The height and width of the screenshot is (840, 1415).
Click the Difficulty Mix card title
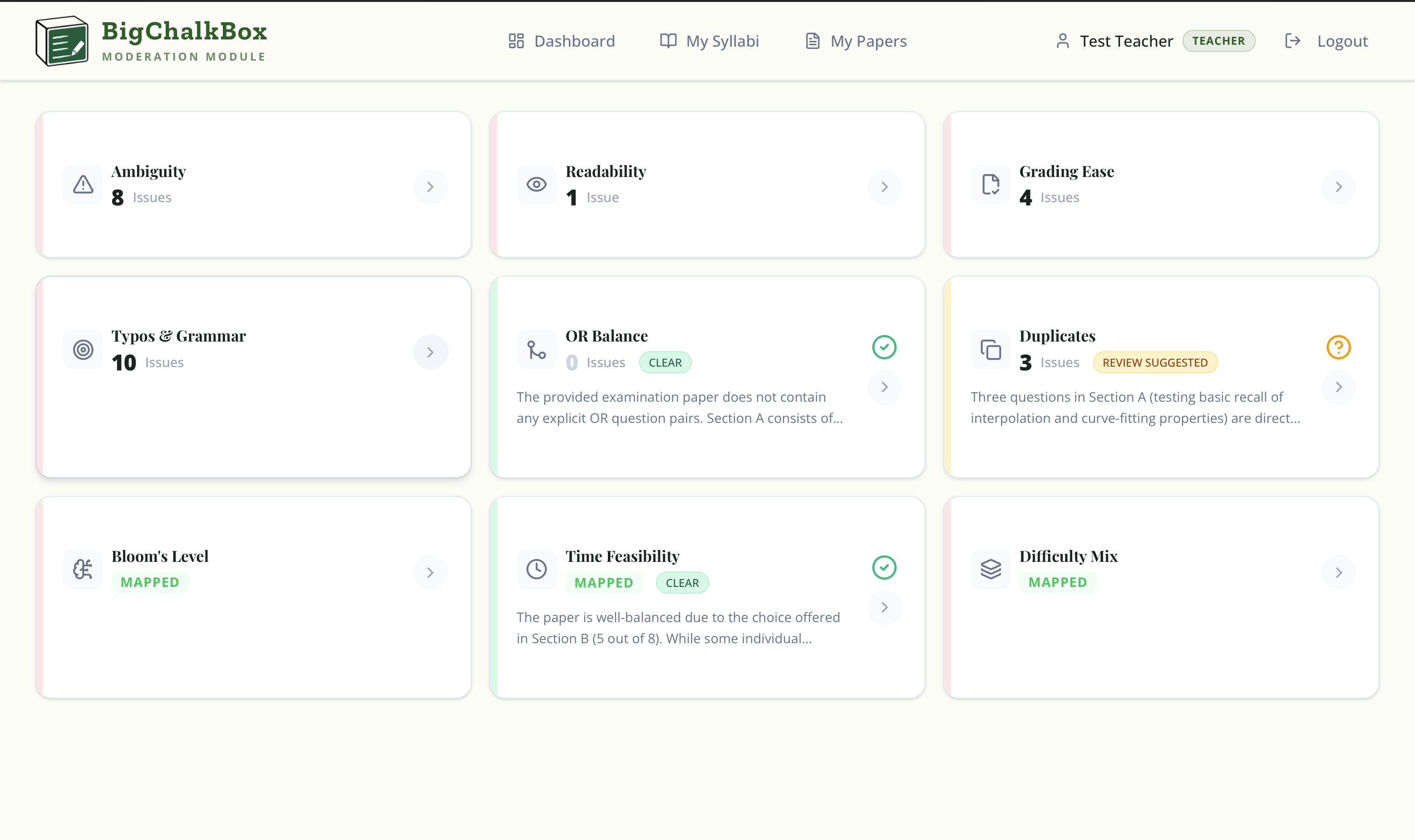pos(1068,556)
